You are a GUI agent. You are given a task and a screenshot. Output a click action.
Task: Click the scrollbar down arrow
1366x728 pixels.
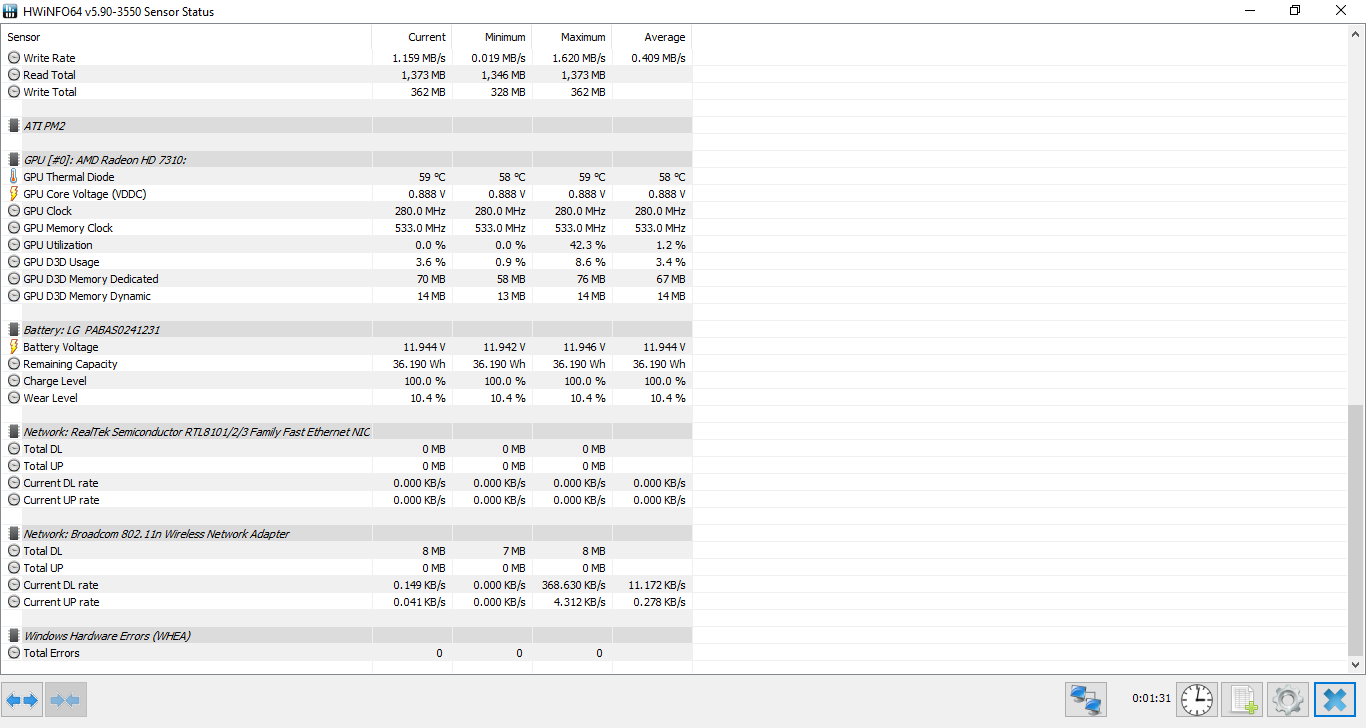(1356, 665)
